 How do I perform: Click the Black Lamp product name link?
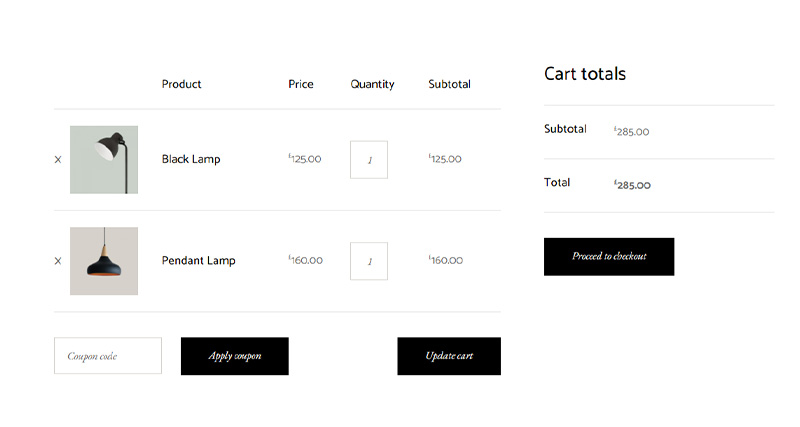[x=191, y=159]
